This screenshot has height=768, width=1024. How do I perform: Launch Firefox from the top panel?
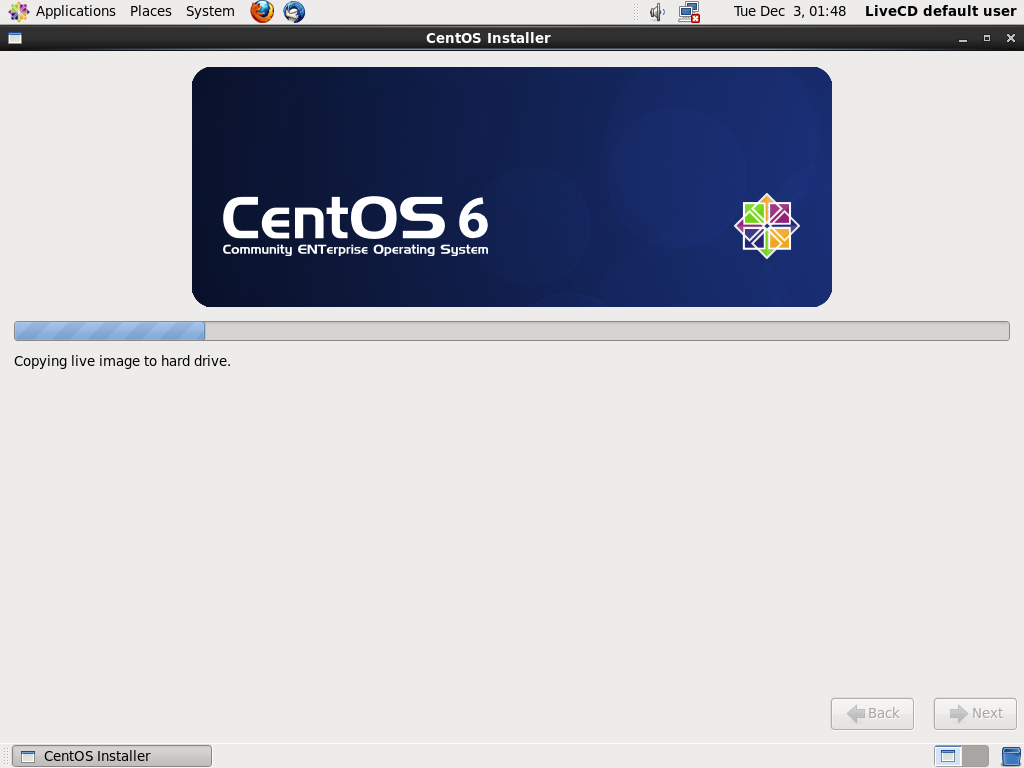[261, 11]
